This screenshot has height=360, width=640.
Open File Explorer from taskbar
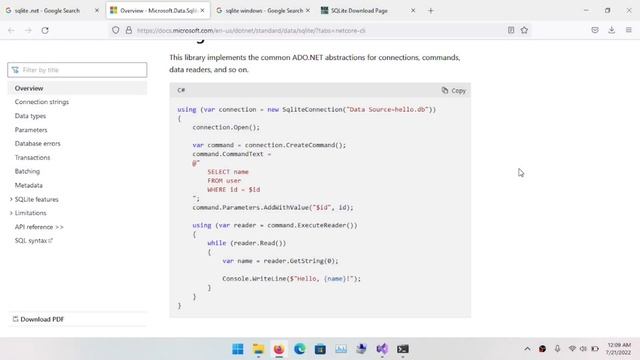[258, 349]
